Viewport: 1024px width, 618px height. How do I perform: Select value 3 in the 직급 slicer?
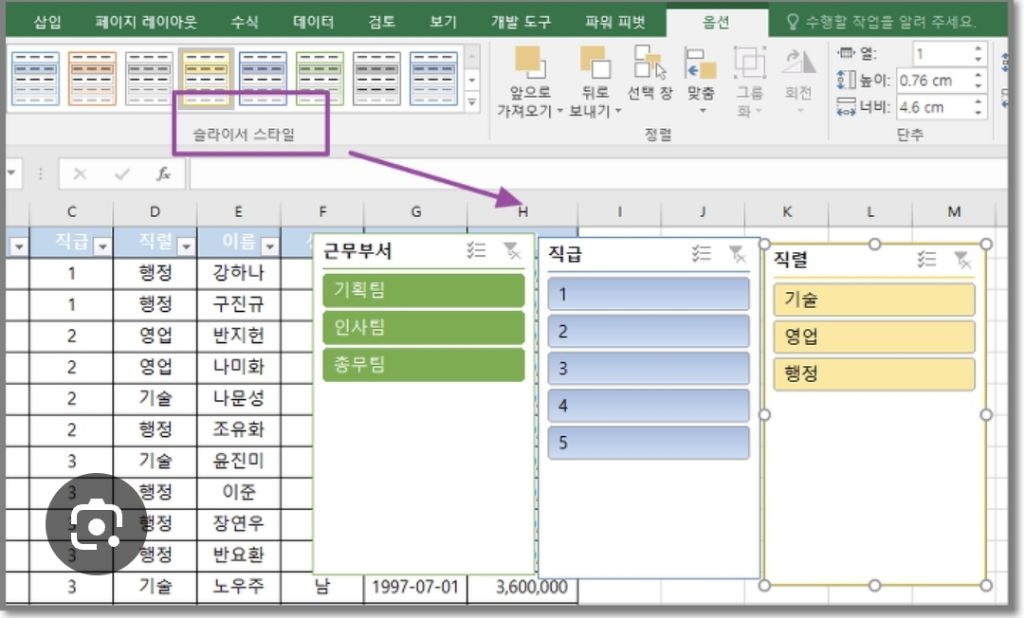click(x=648, y=368)
